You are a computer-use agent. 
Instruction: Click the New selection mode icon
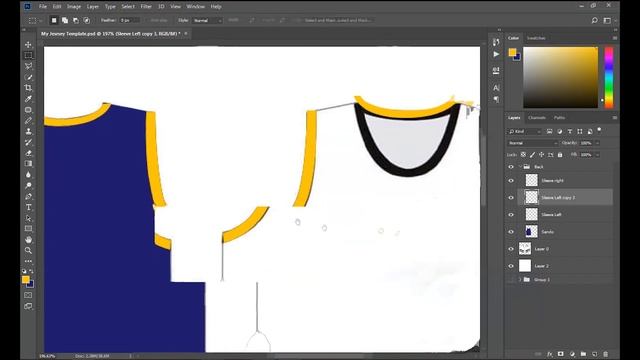54,20
